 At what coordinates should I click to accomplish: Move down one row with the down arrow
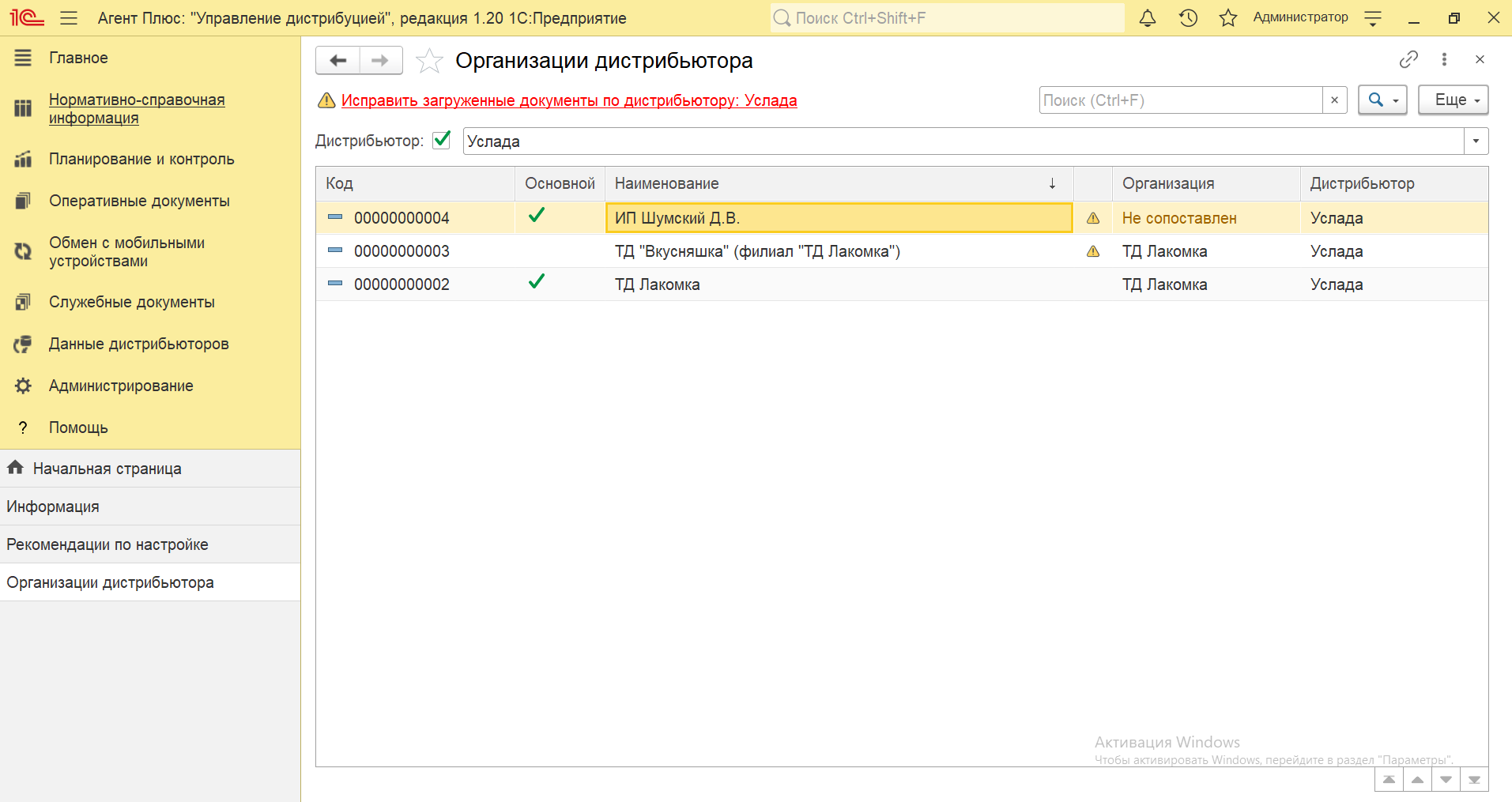click(1446, 780)
